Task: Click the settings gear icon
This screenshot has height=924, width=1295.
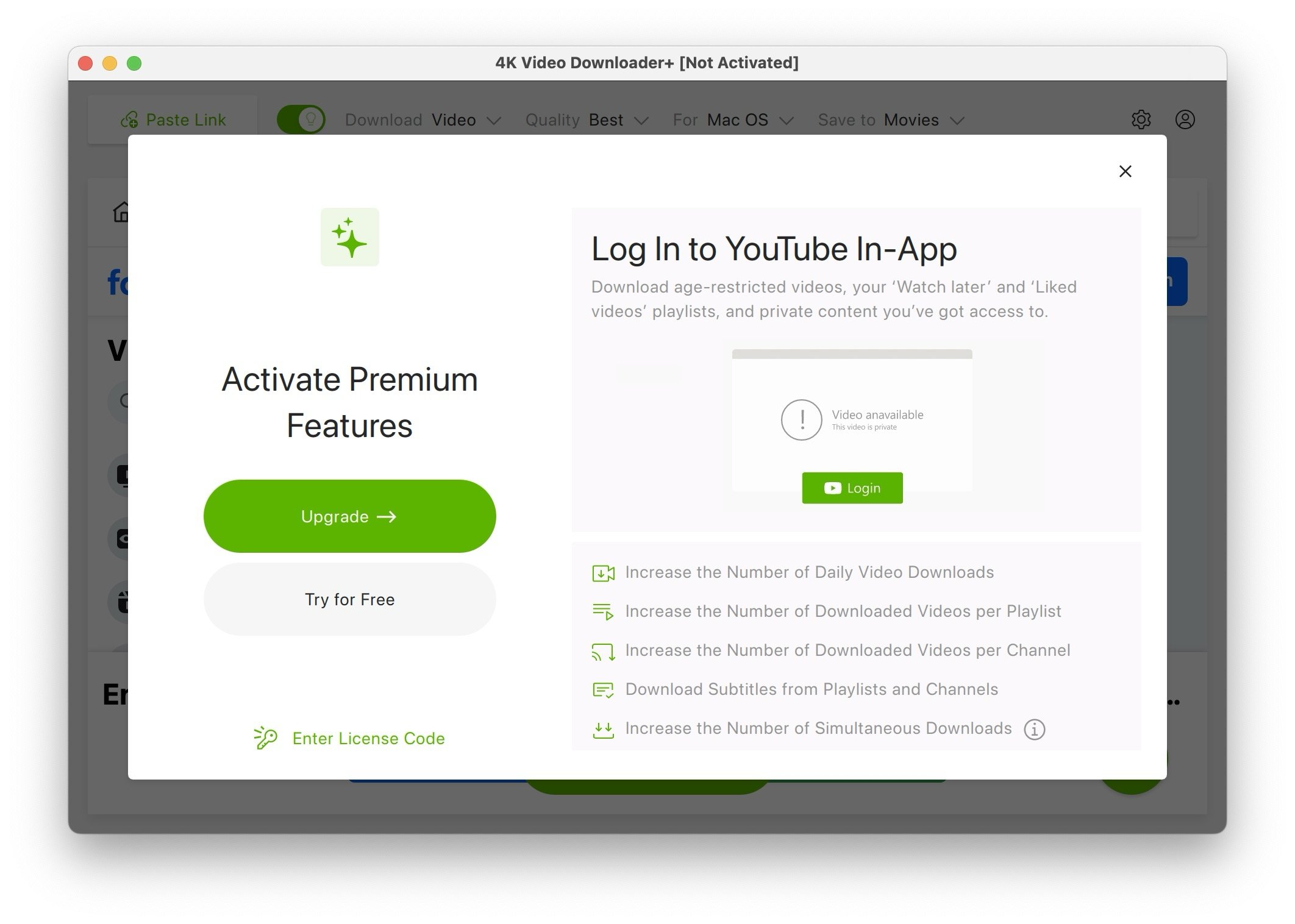Action: [1141, 119]
